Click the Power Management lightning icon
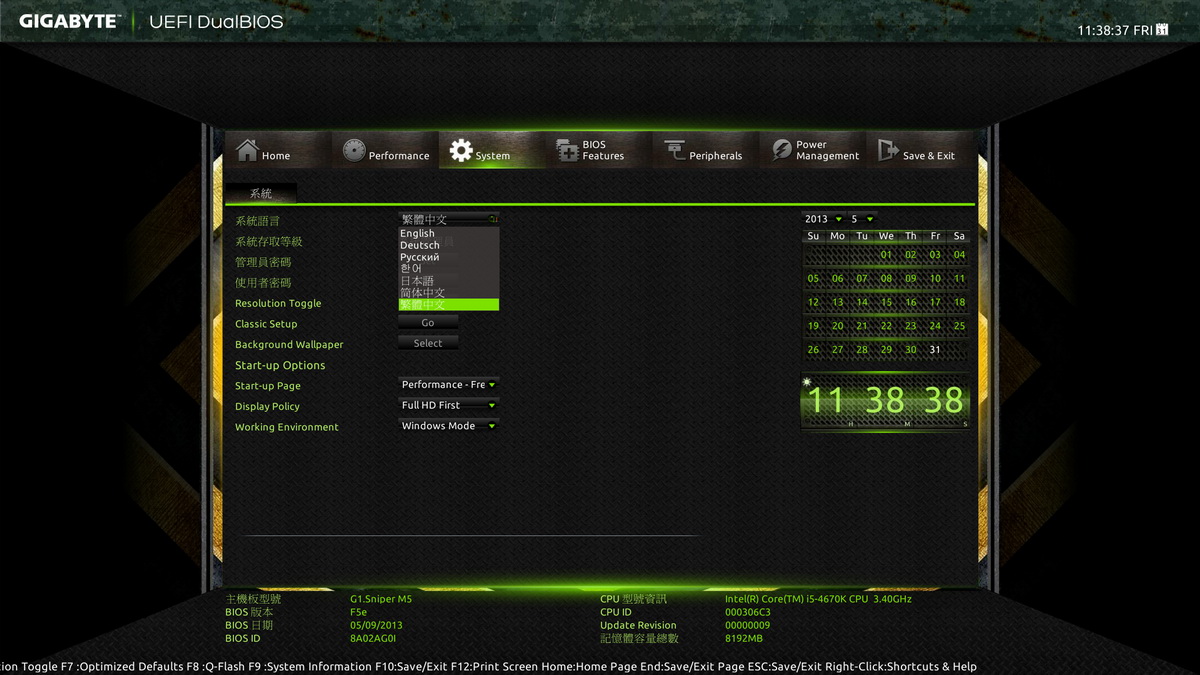The height and width of the screenshot is (675, 1200). [781, 150]
